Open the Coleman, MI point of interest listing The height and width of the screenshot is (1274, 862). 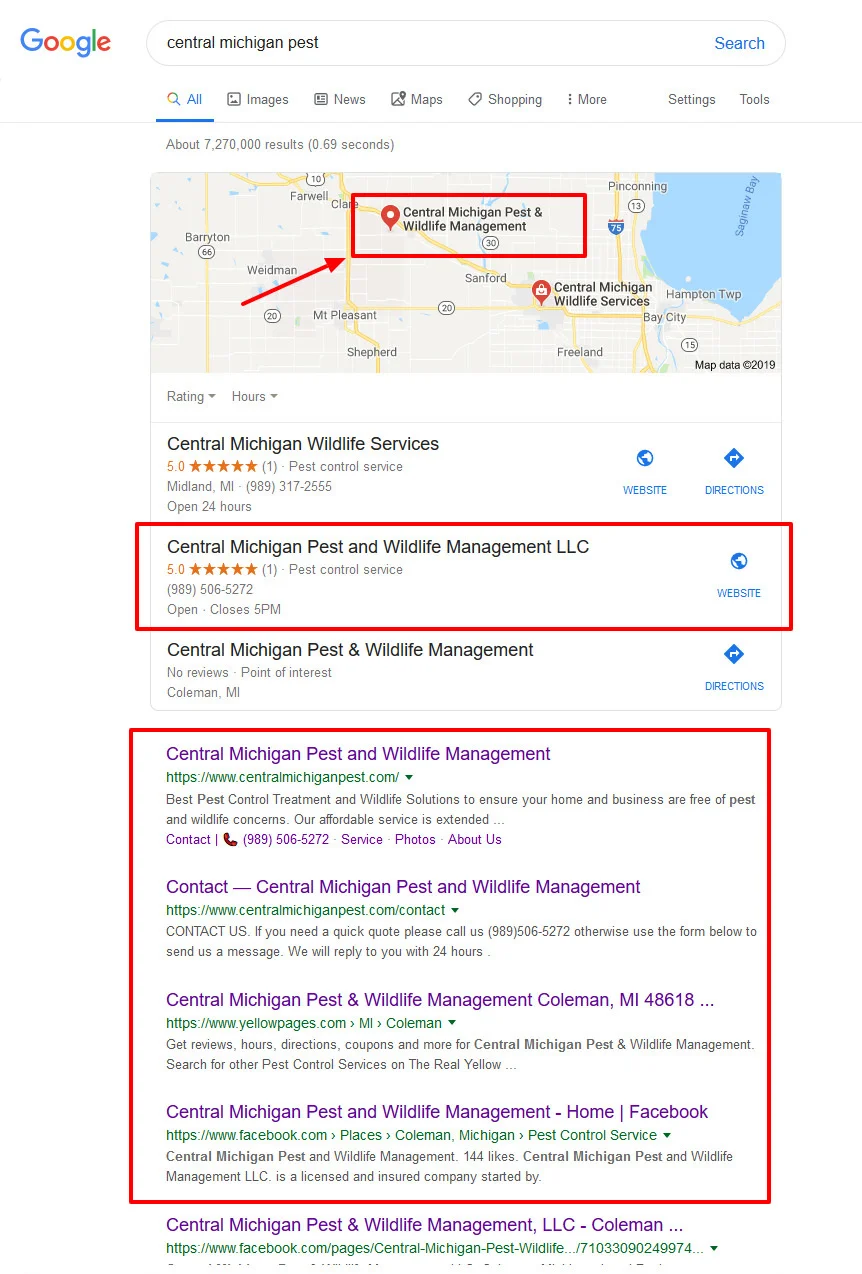pyautogui.click(x=350, y=650)
